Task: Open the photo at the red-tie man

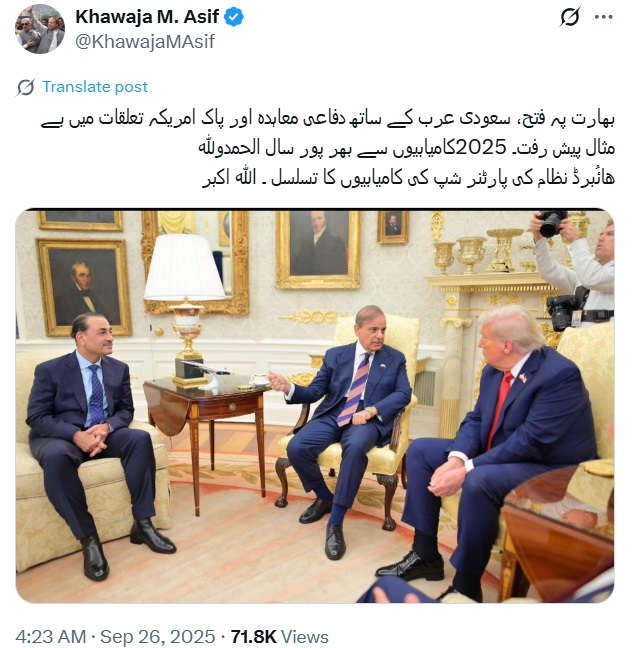Action: (x=504, y=430)
